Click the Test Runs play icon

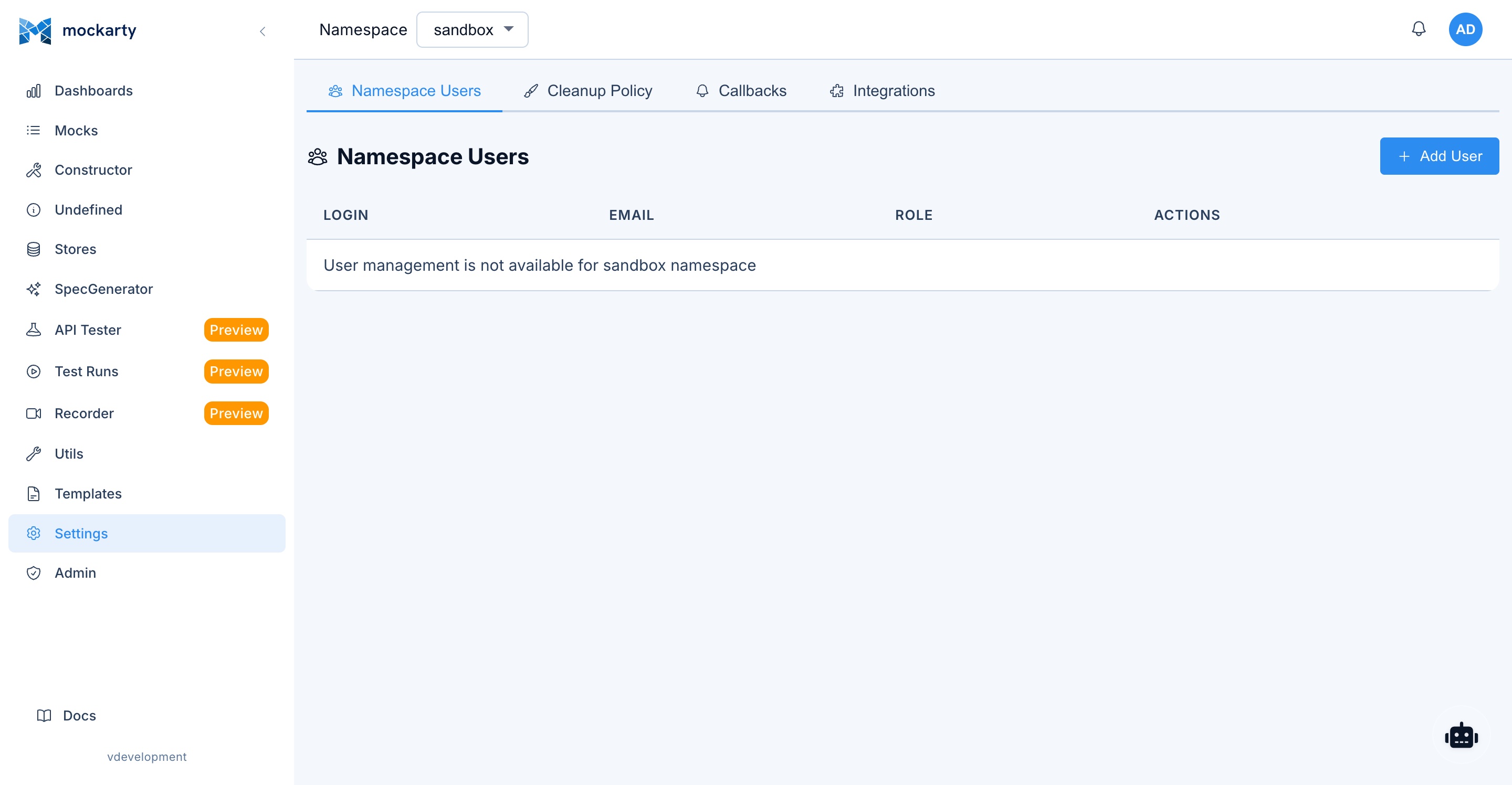34,372
